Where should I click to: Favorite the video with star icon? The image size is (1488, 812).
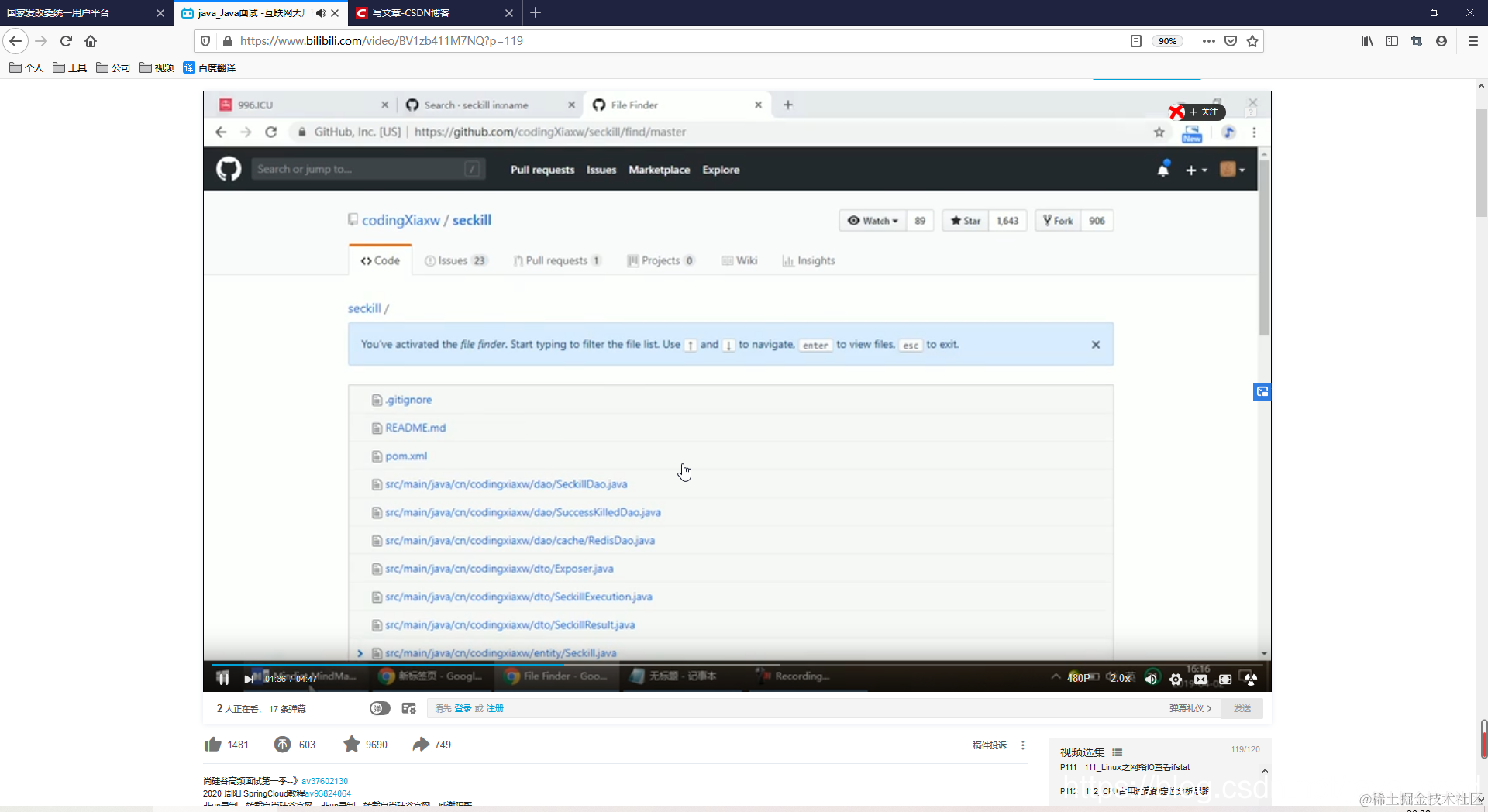tap(352, 745)
